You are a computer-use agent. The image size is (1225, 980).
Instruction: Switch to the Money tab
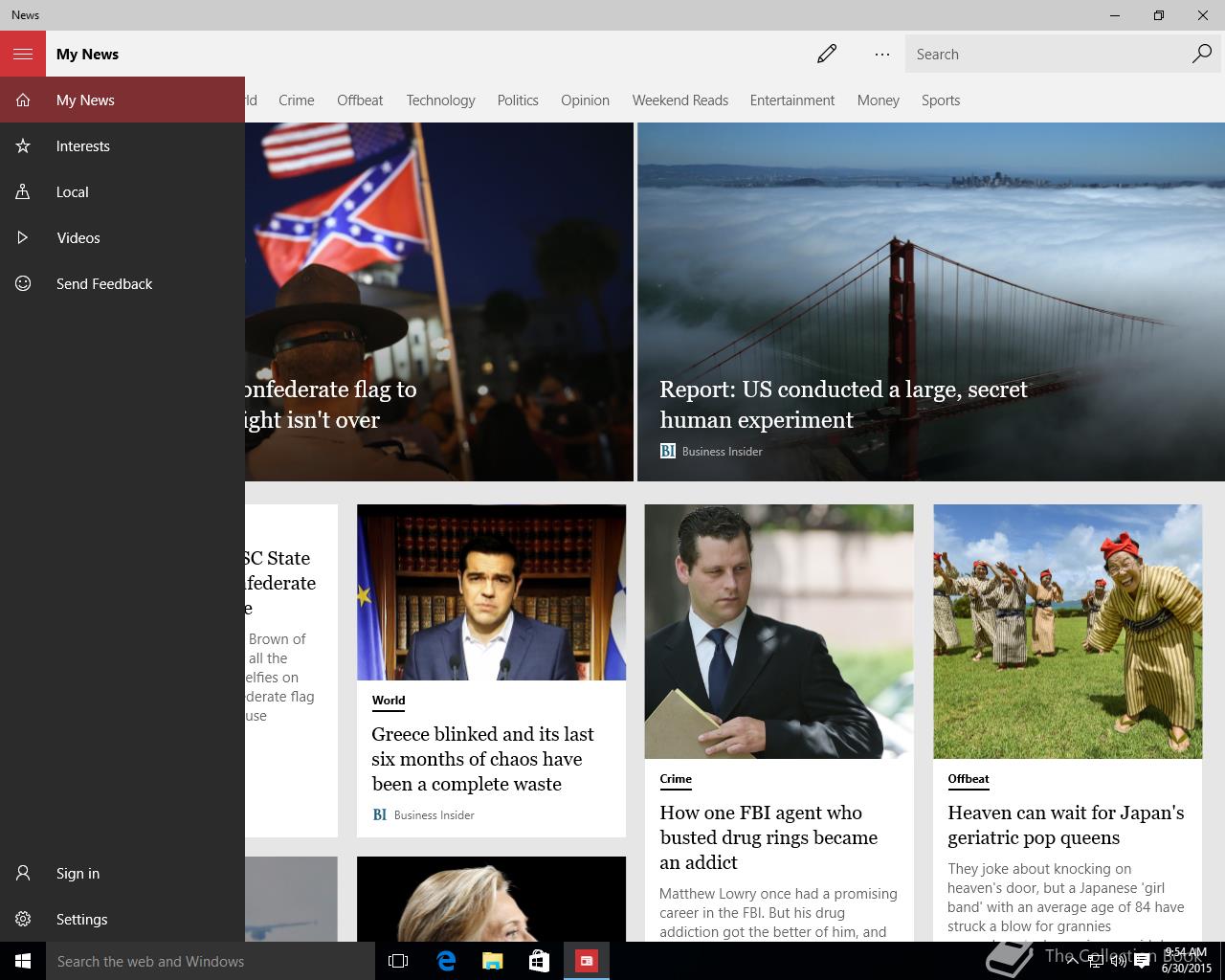pyautogui.click(x=879, y=100)
